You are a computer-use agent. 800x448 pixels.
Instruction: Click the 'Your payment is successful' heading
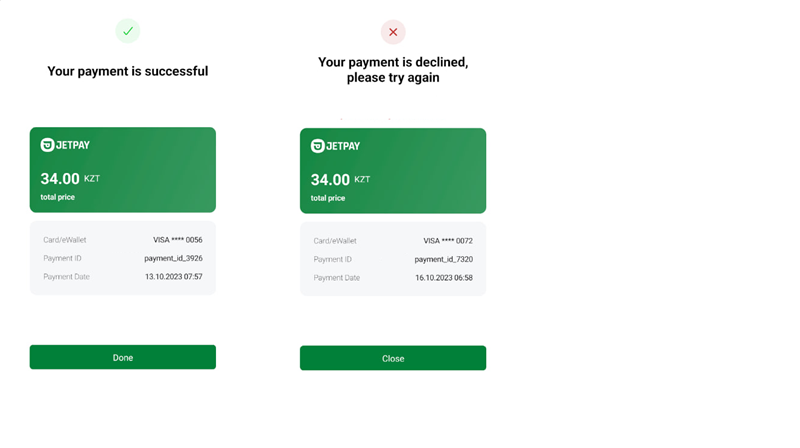pyautogui.click(x=128, y=71)
